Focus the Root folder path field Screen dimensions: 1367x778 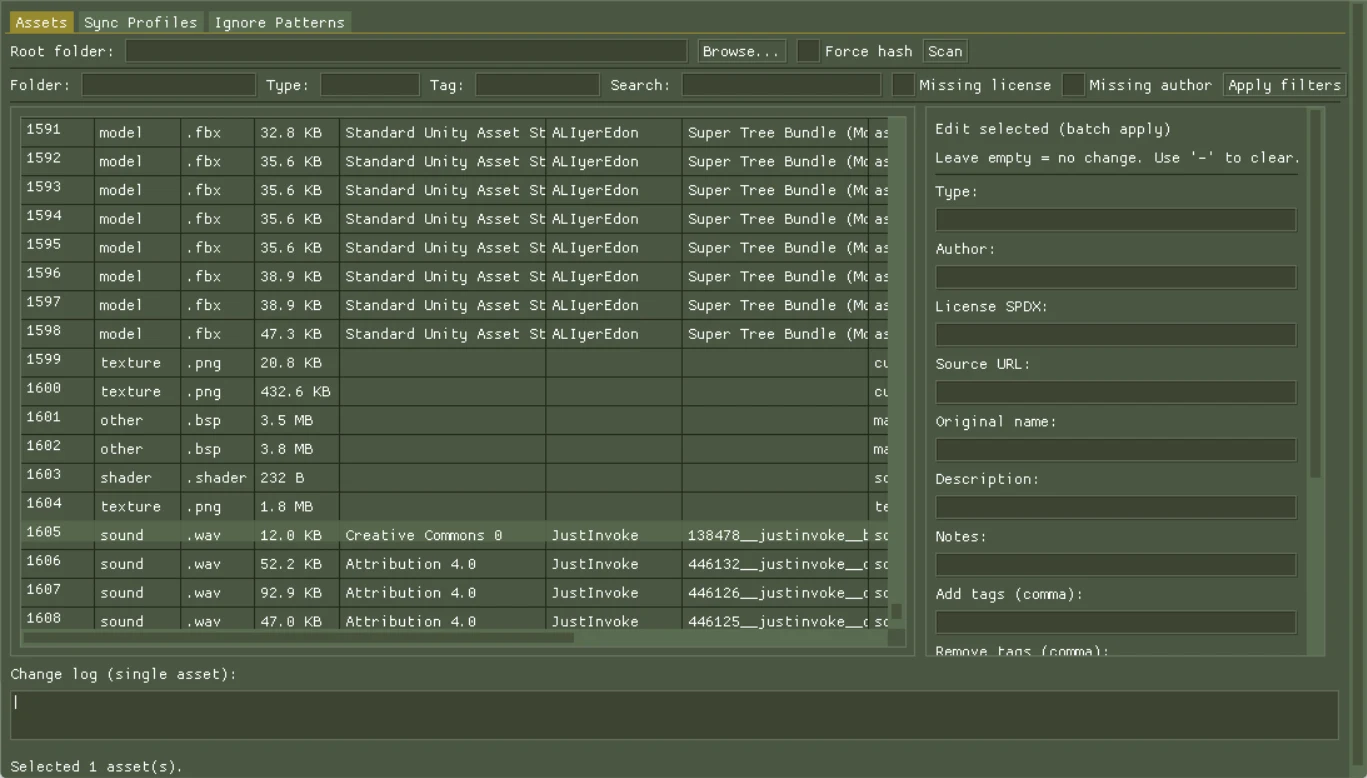click(406, 51)
